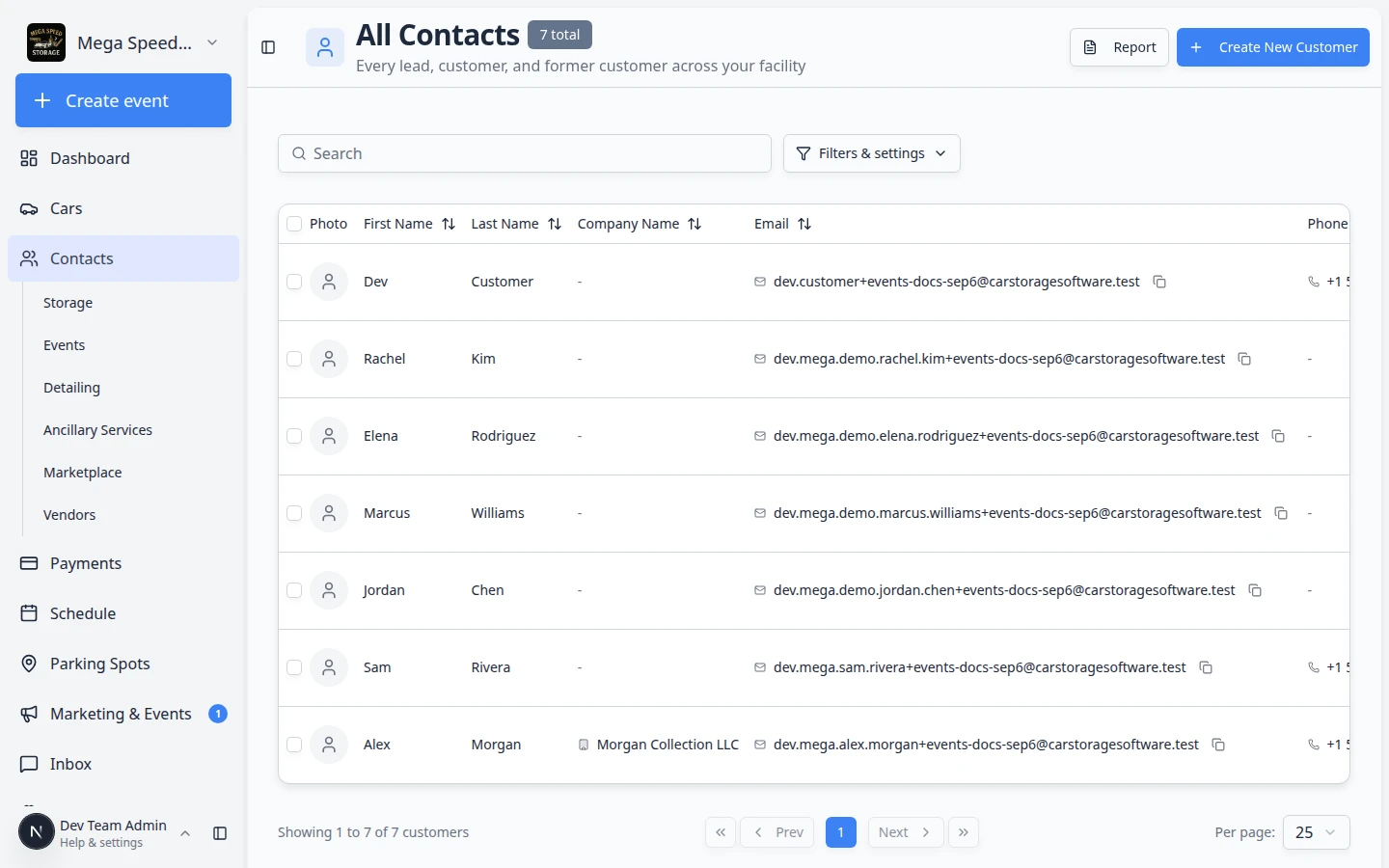This screenshot has height=868, width=1389.
Task: Click the Mega Speed Storage logo
Action: pyautogui.click(x=46, y=42)
